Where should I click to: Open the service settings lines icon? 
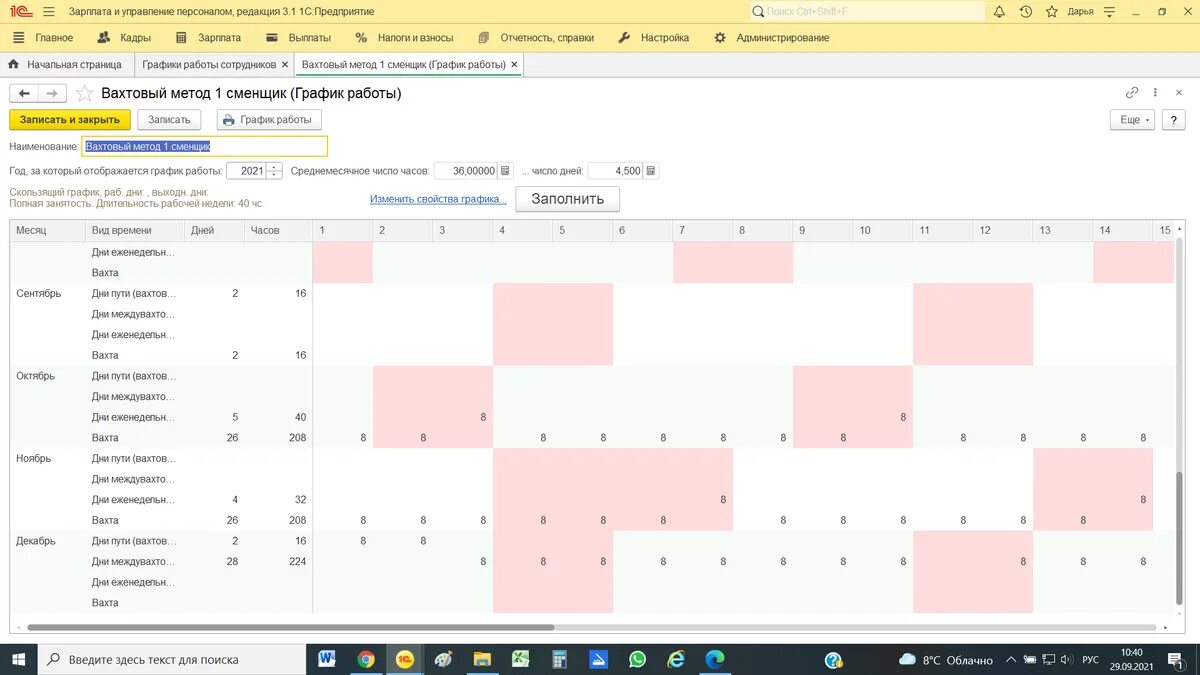click(x=1110, y=11)
